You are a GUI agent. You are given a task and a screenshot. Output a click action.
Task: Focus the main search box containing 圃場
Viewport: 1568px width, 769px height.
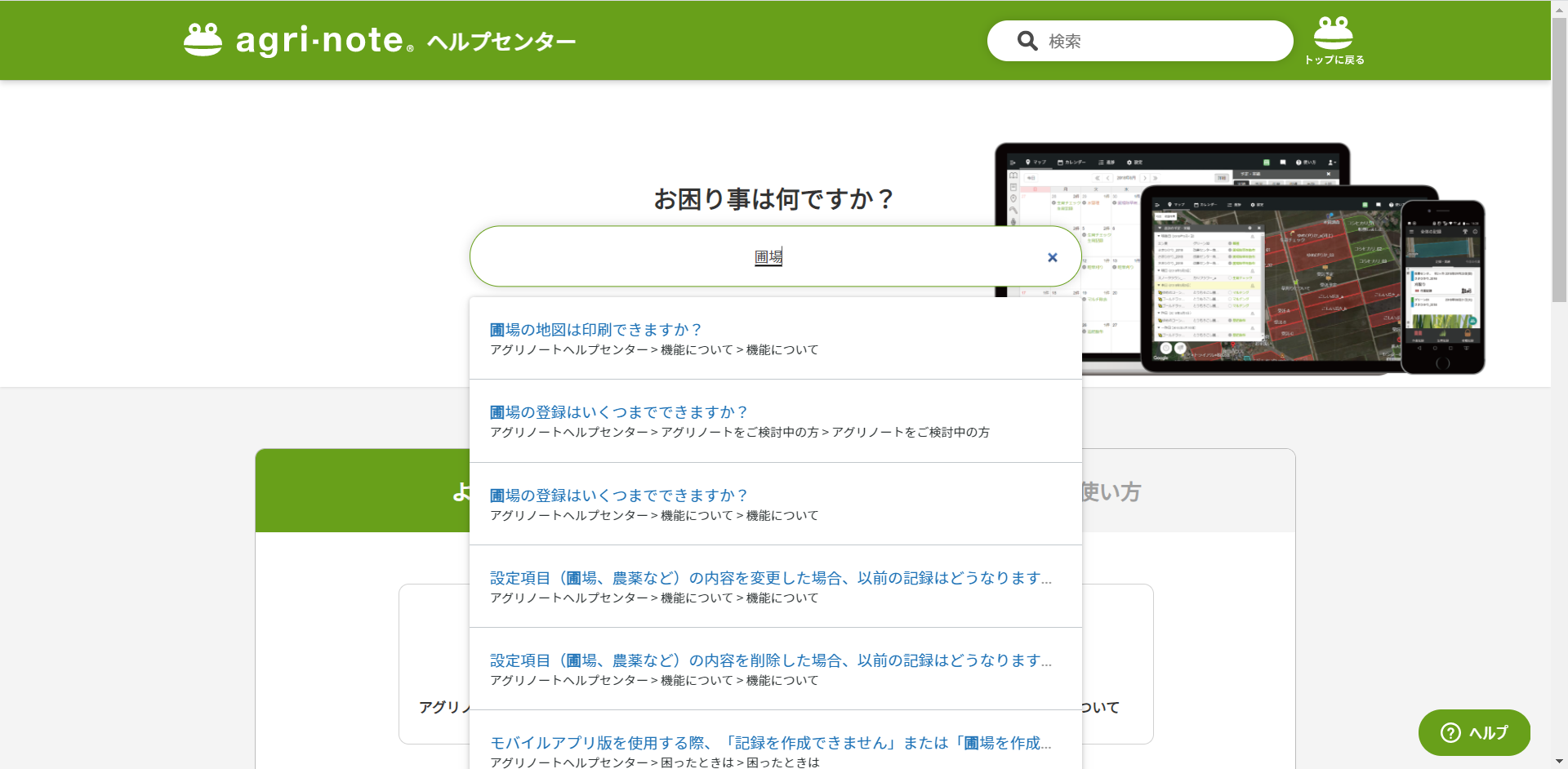(x=776, y=256)
